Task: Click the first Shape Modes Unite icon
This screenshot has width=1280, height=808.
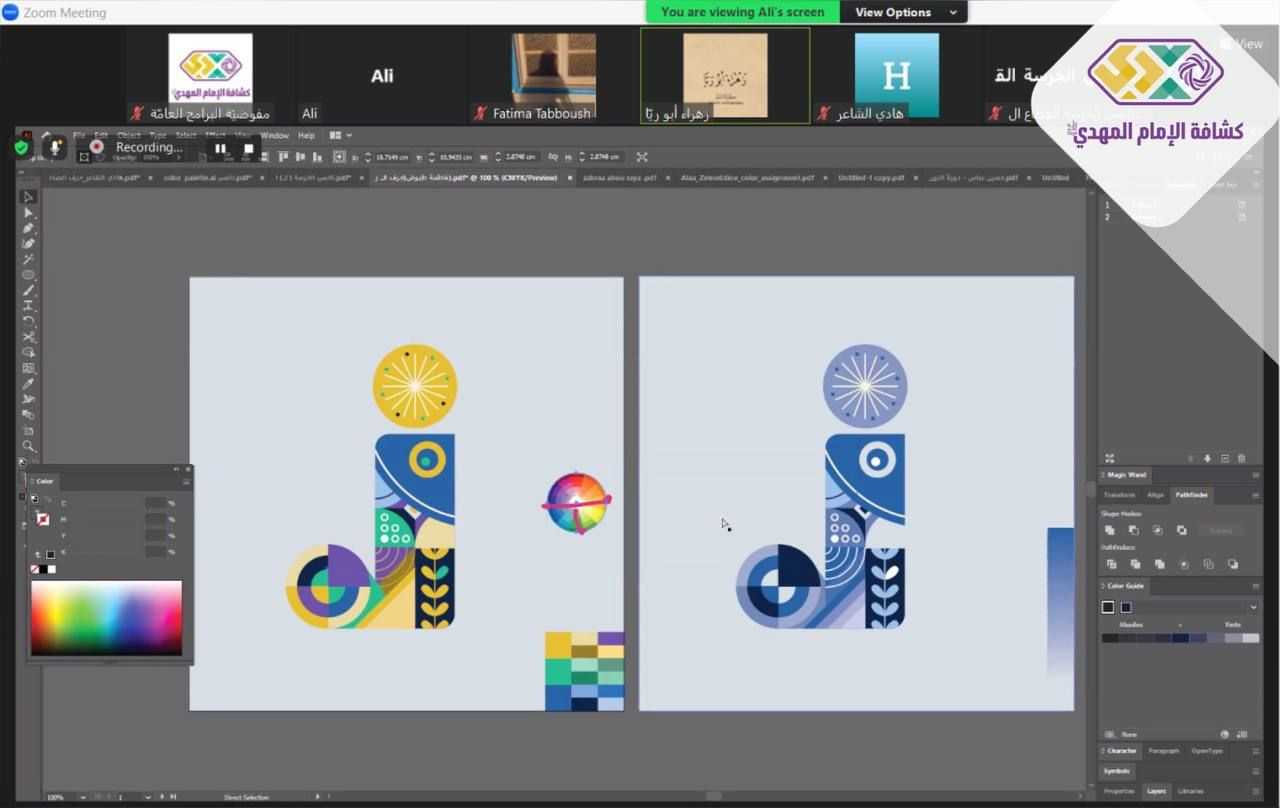Action: pyautogui.click(x=1109, y=530)
